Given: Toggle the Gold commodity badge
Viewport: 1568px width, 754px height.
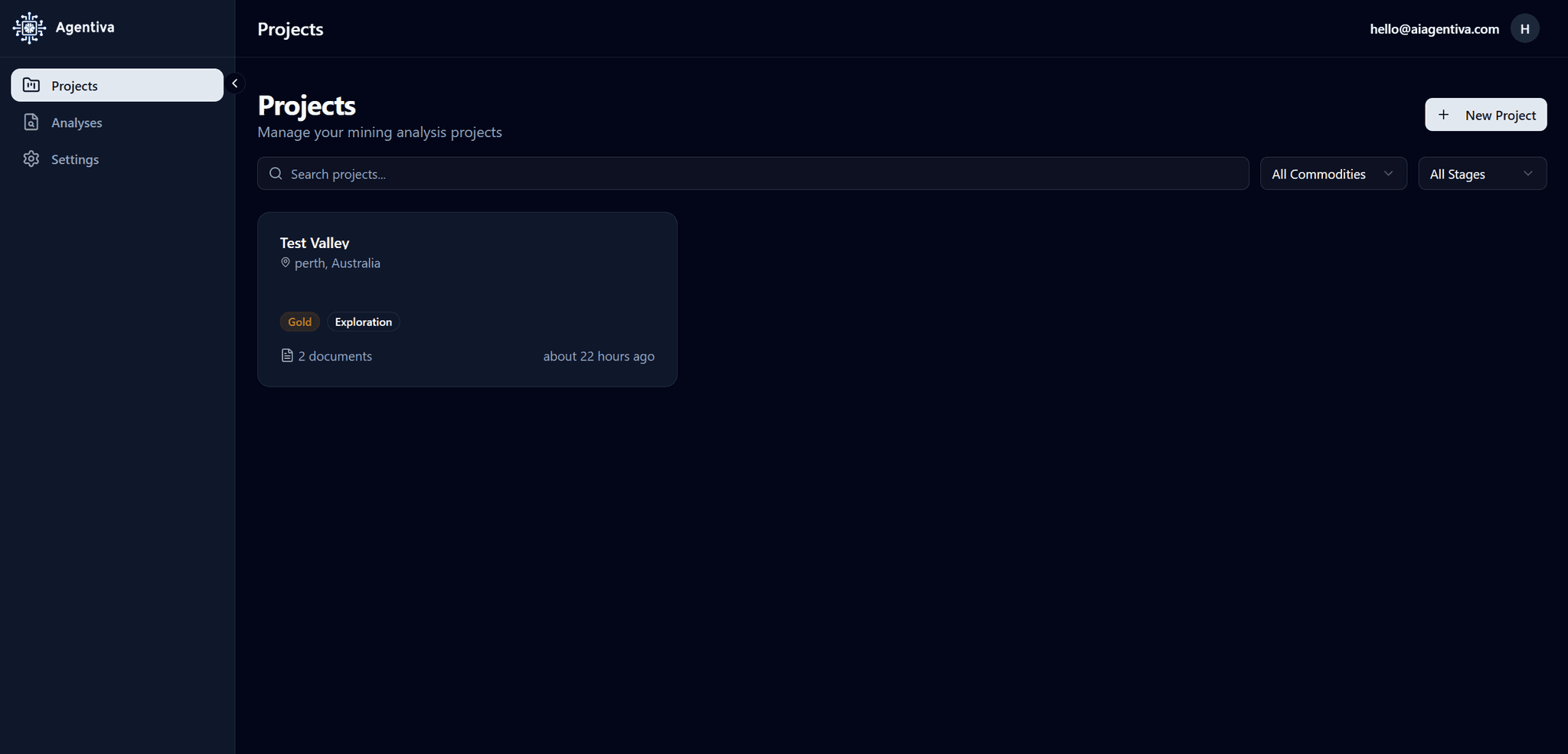Looking at the screenshot, I should (299, 322).
